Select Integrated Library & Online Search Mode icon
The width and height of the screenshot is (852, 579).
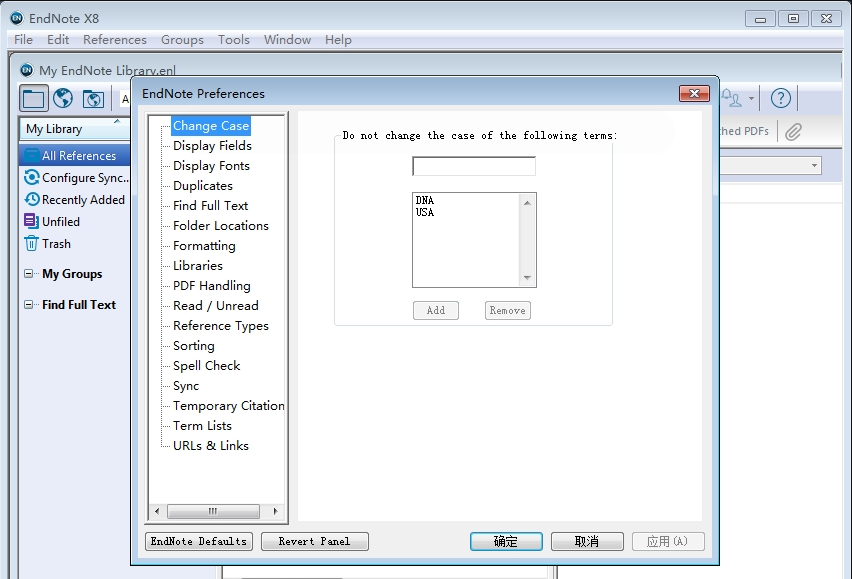click(93, 99)
